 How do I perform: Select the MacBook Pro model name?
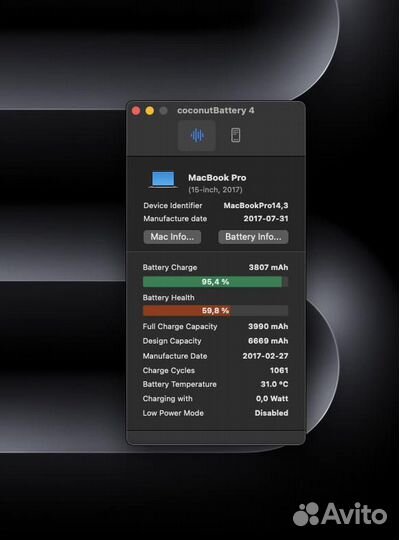tap(217, 178)
